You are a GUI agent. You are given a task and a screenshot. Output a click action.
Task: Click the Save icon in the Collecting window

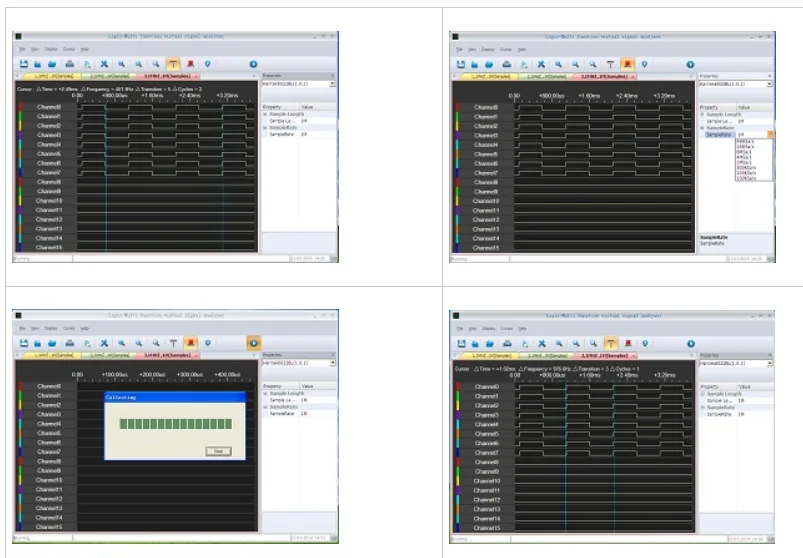click(x=24, y=343)
